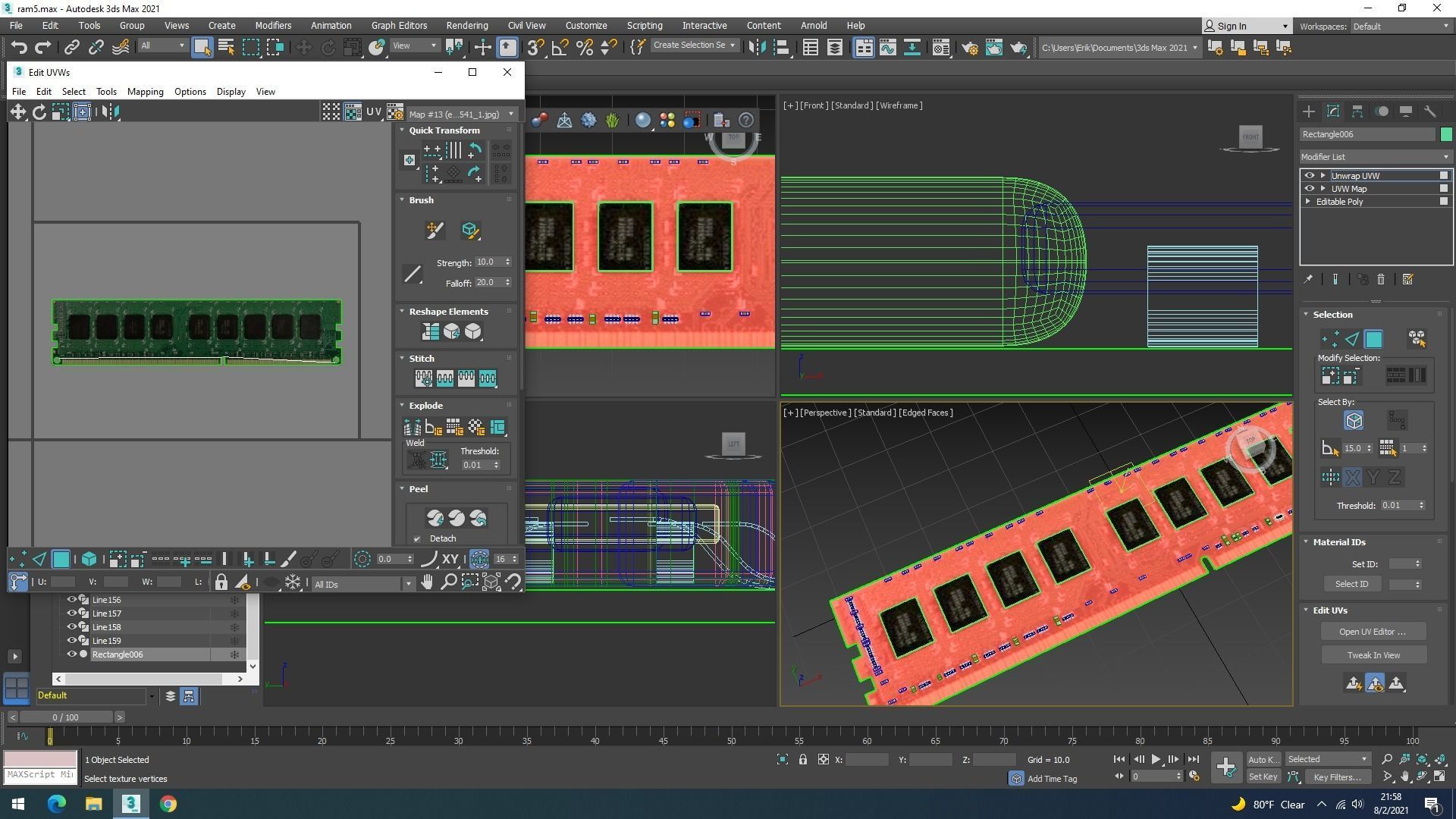1456x819 pixels.
Task: Toggle eye visibility for Rectangle006
Action: click(72, 654)
